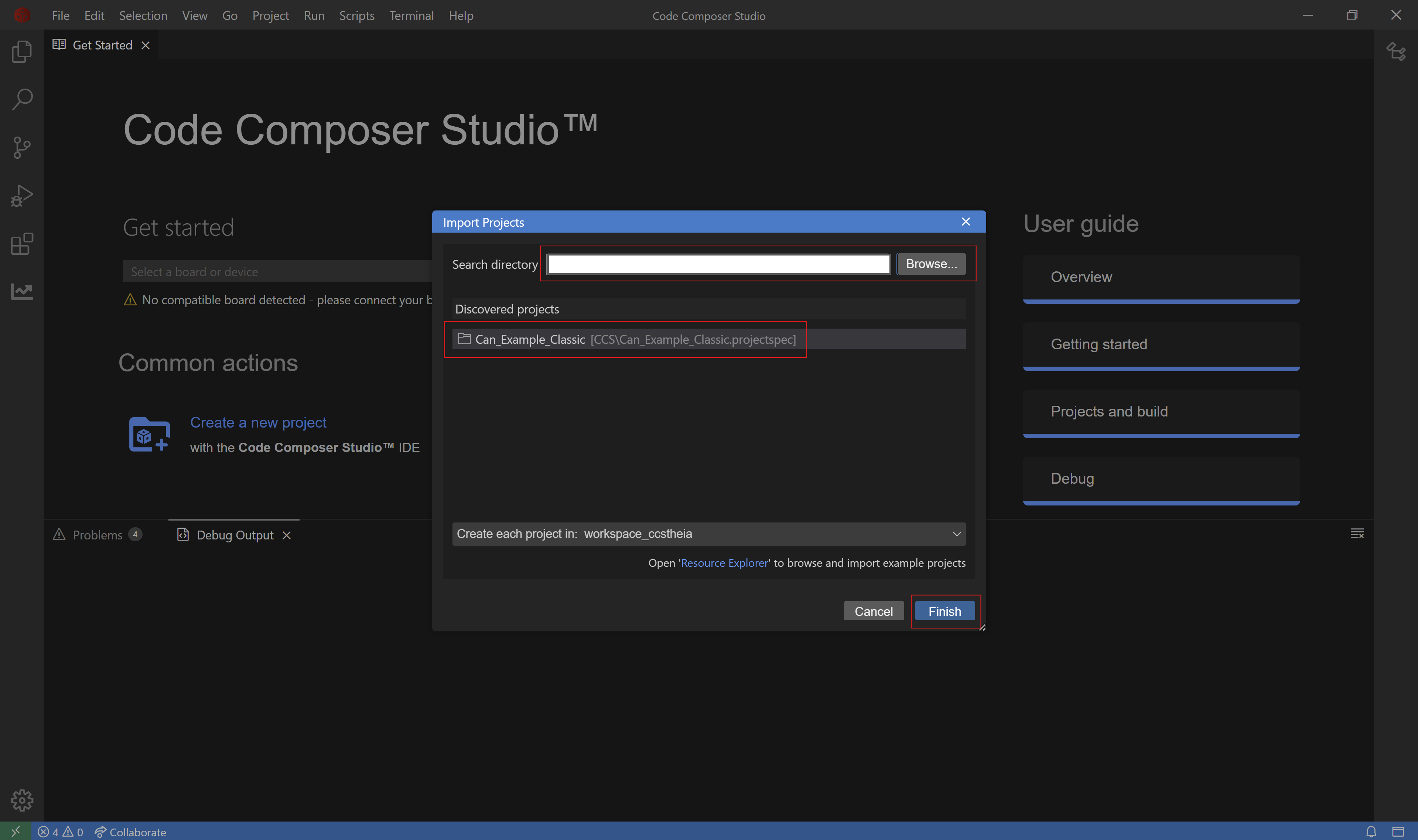Open notifications bell in status bar

click(1370, 832)
